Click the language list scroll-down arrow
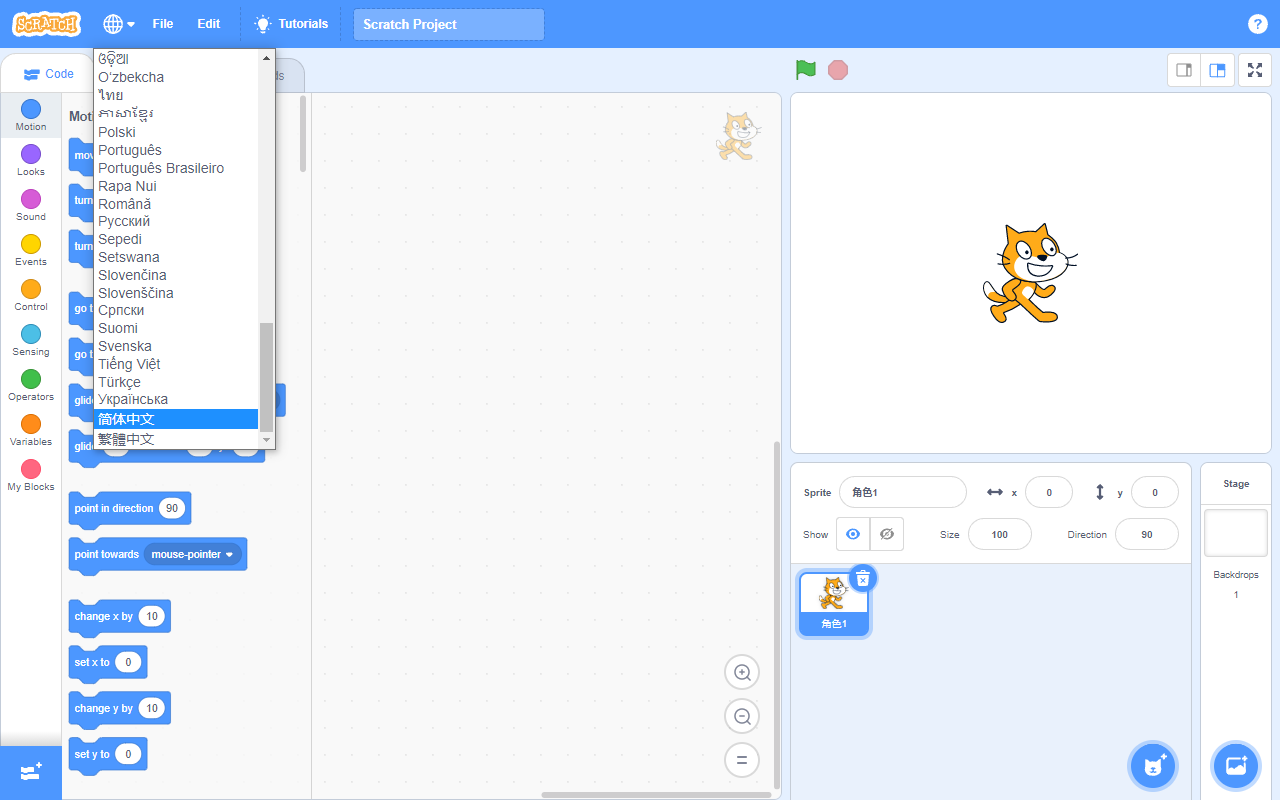 [x=266, y=440]
